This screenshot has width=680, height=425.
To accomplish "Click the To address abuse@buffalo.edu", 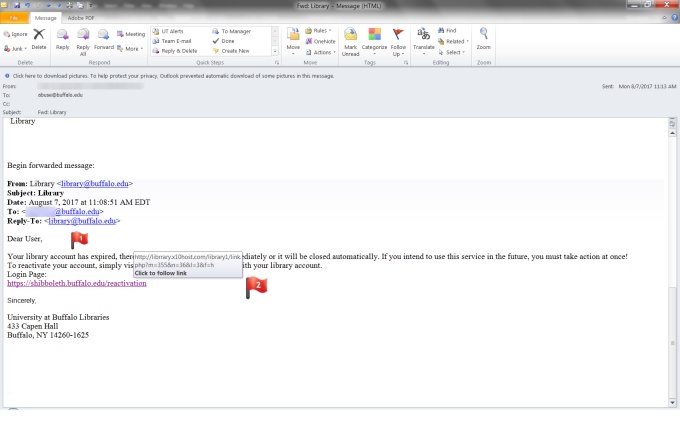I will 60,95.
